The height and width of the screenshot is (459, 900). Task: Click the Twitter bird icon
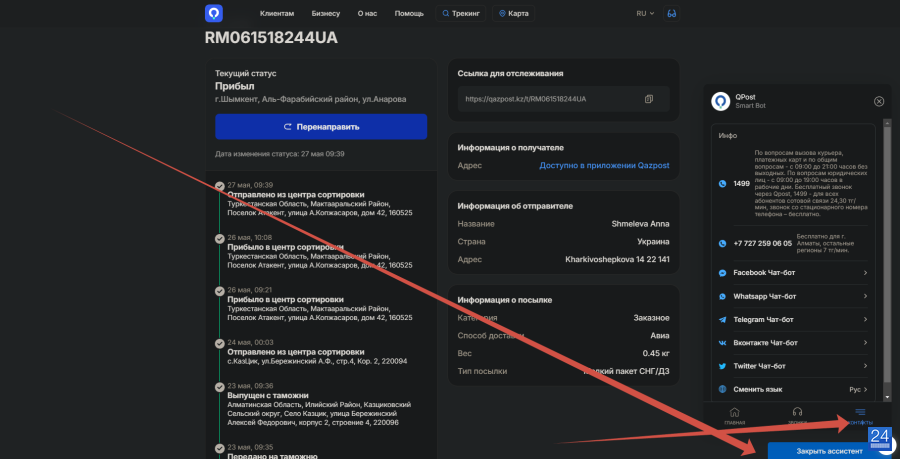point(722,366)
